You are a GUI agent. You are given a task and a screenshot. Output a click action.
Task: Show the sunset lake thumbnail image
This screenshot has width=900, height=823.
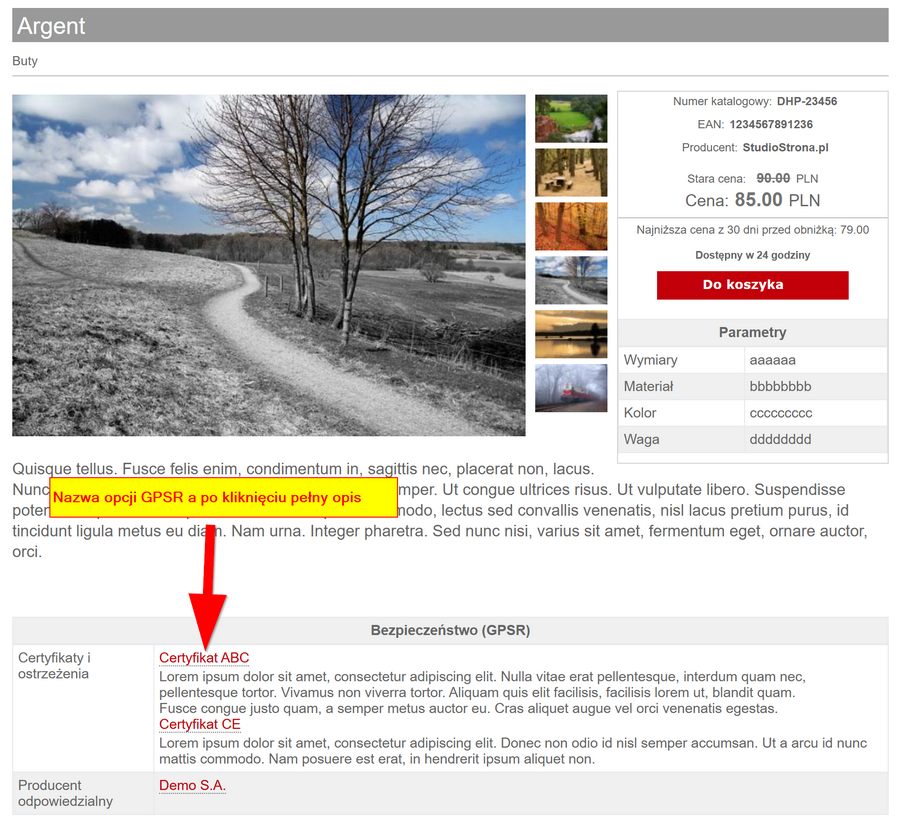click(571, 334)
